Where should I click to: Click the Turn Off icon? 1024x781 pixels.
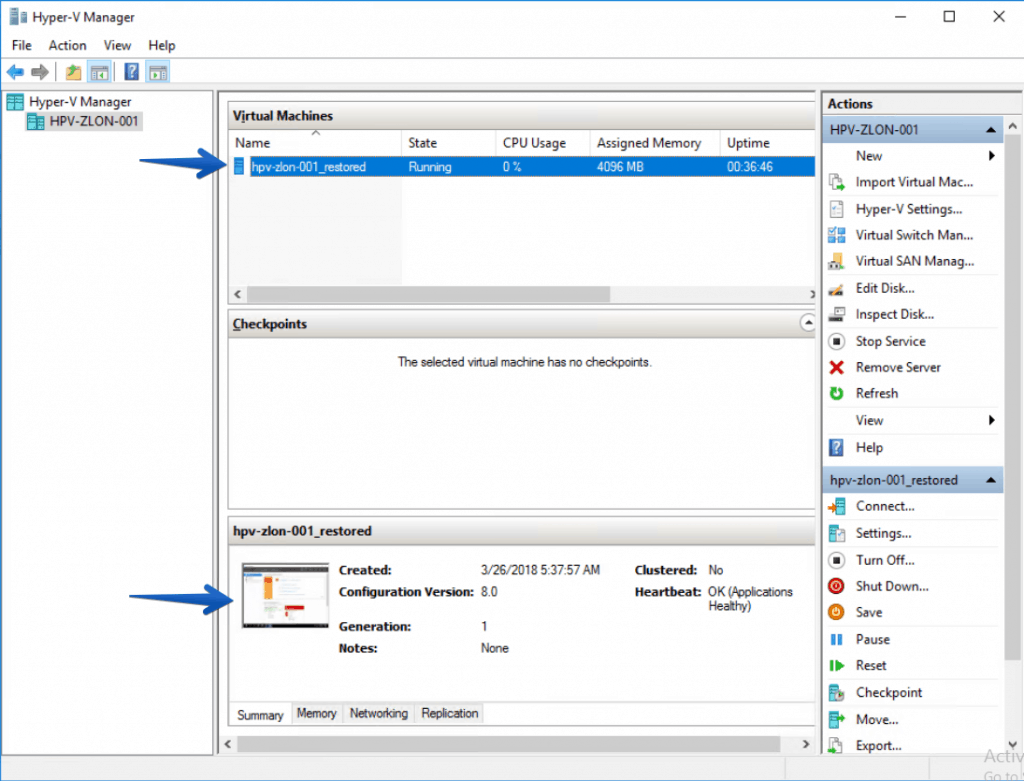837,560
